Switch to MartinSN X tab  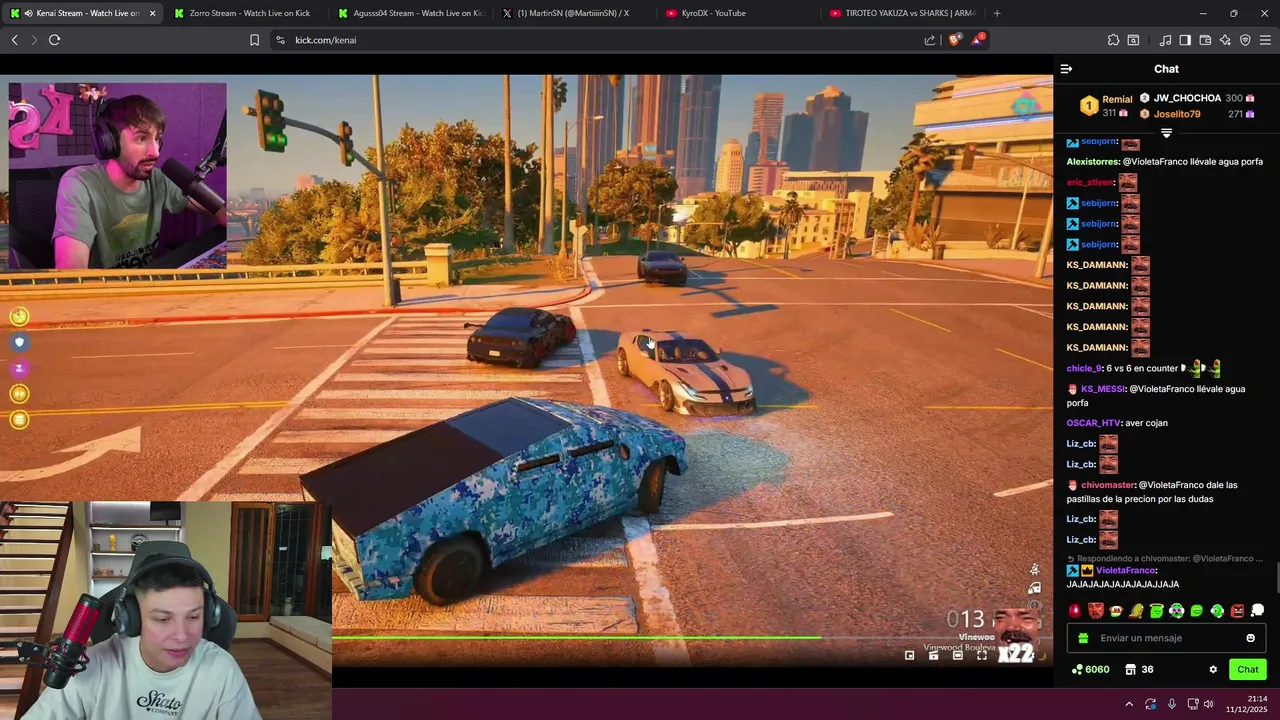(x=575, y=13)
